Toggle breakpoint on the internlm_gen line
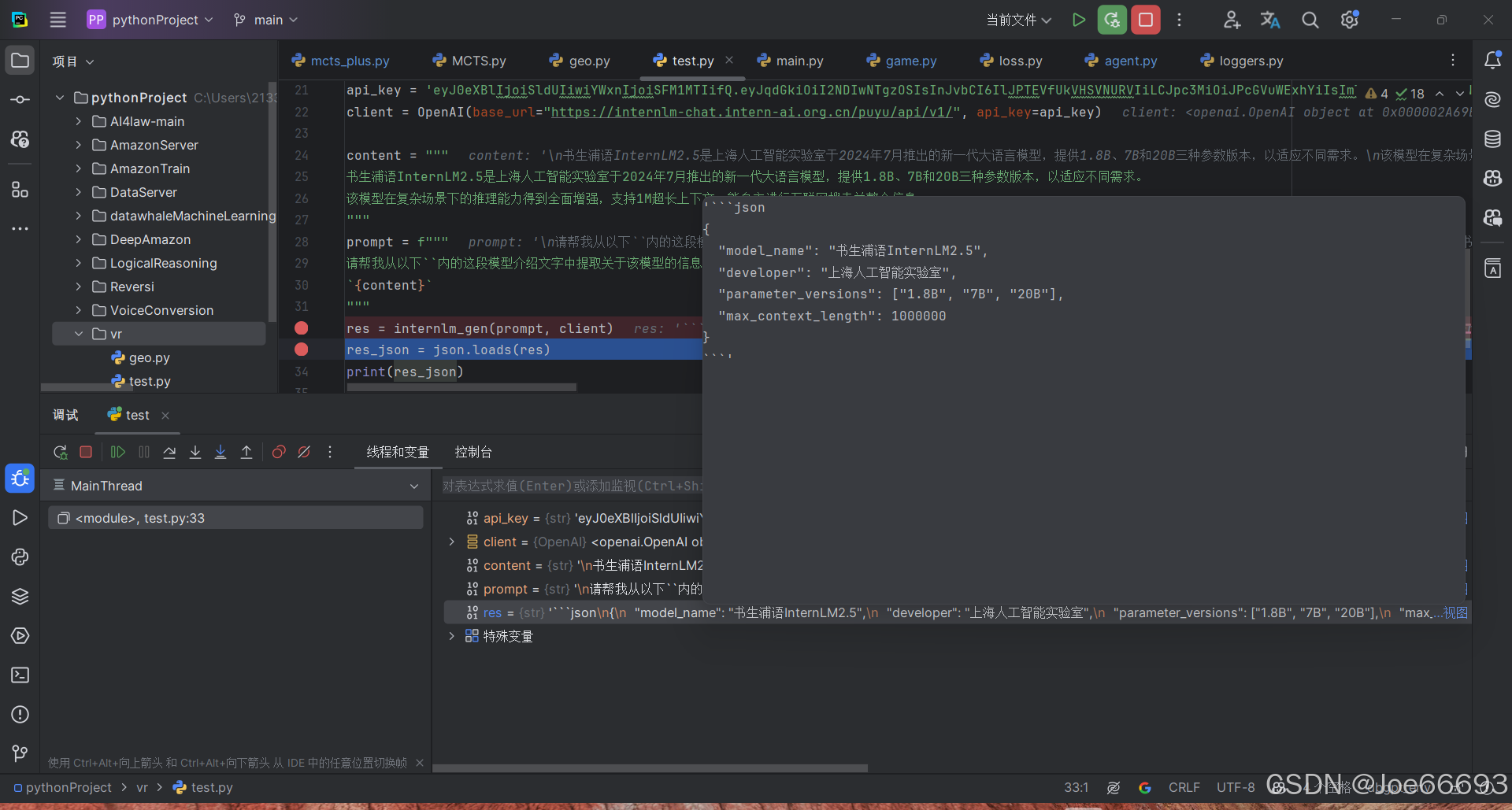1512x810 pixels. pos(301,328)
